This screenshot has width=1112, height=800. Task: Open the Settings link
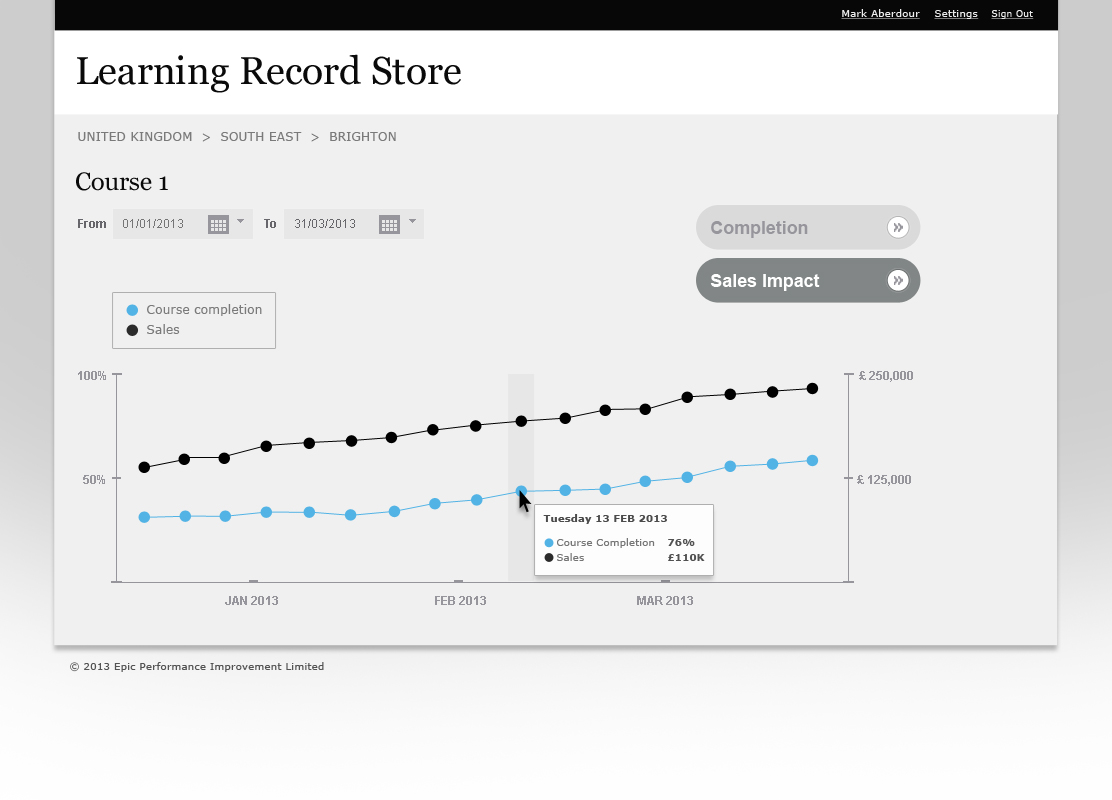click(x=956, y=14)
